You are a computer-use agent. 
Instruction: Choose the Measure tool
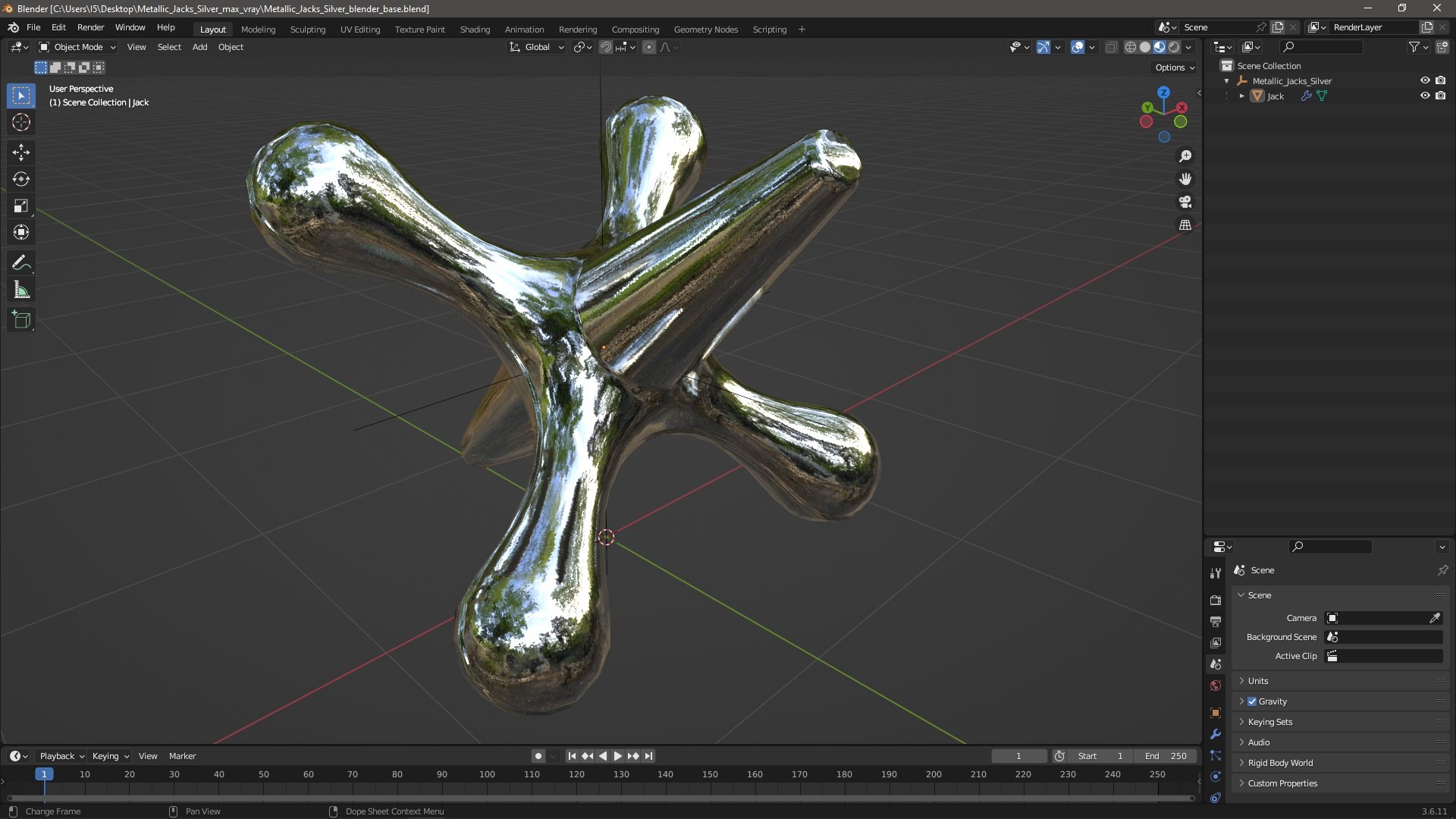(21, 290)
